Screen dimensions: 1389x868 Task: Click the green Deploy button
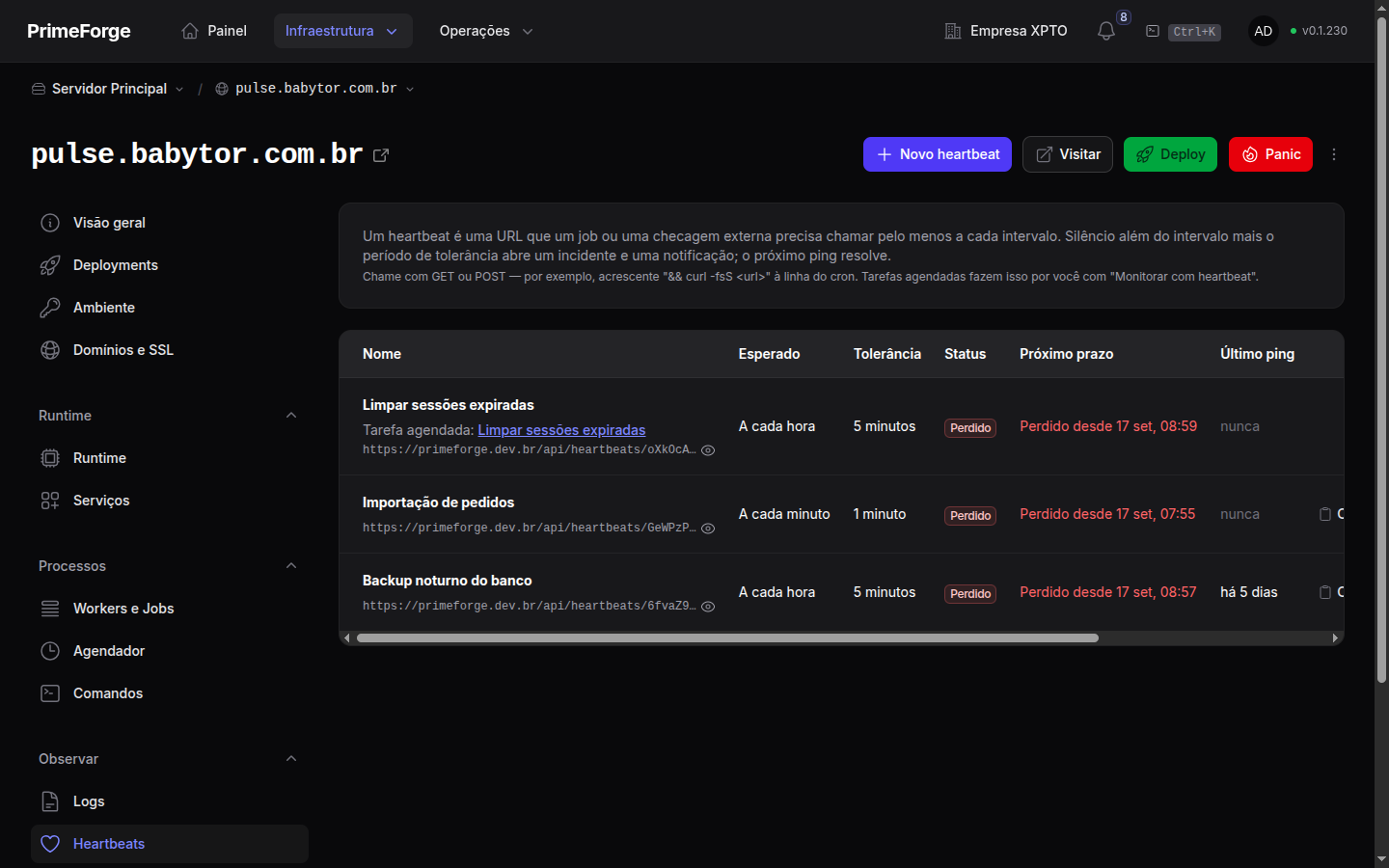click(1170, 154)
